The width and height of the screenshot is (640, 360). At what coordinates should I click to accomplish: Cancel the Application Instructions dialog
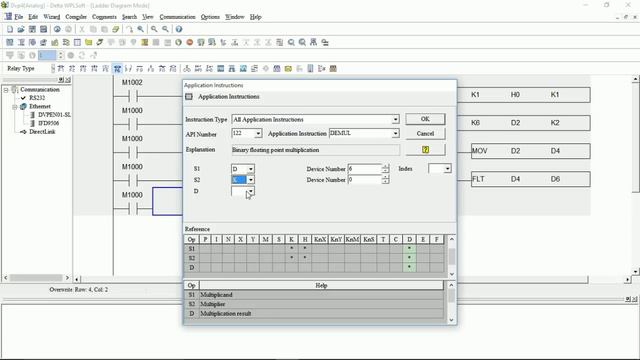tap(425, 133)
